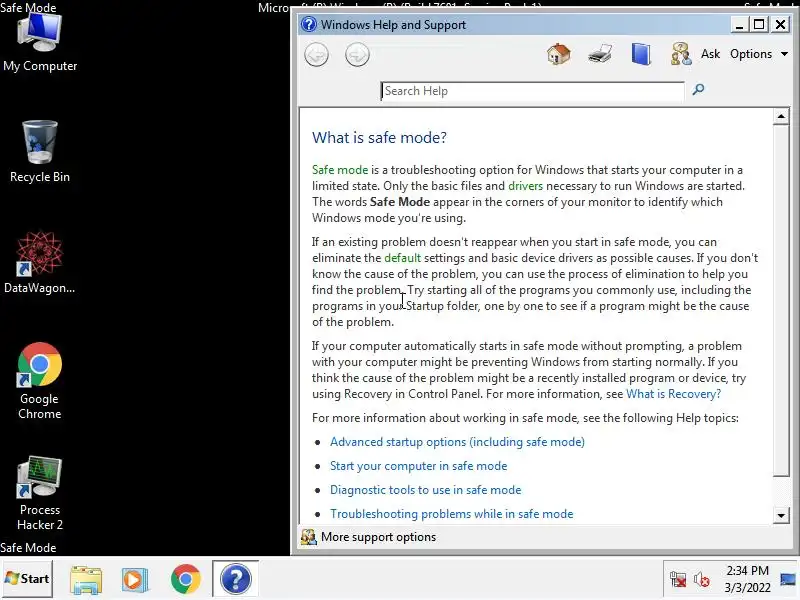800x600 pixels.
Task: Click the help pane vertical scrollbar thumb
Action: coord(781,301)
